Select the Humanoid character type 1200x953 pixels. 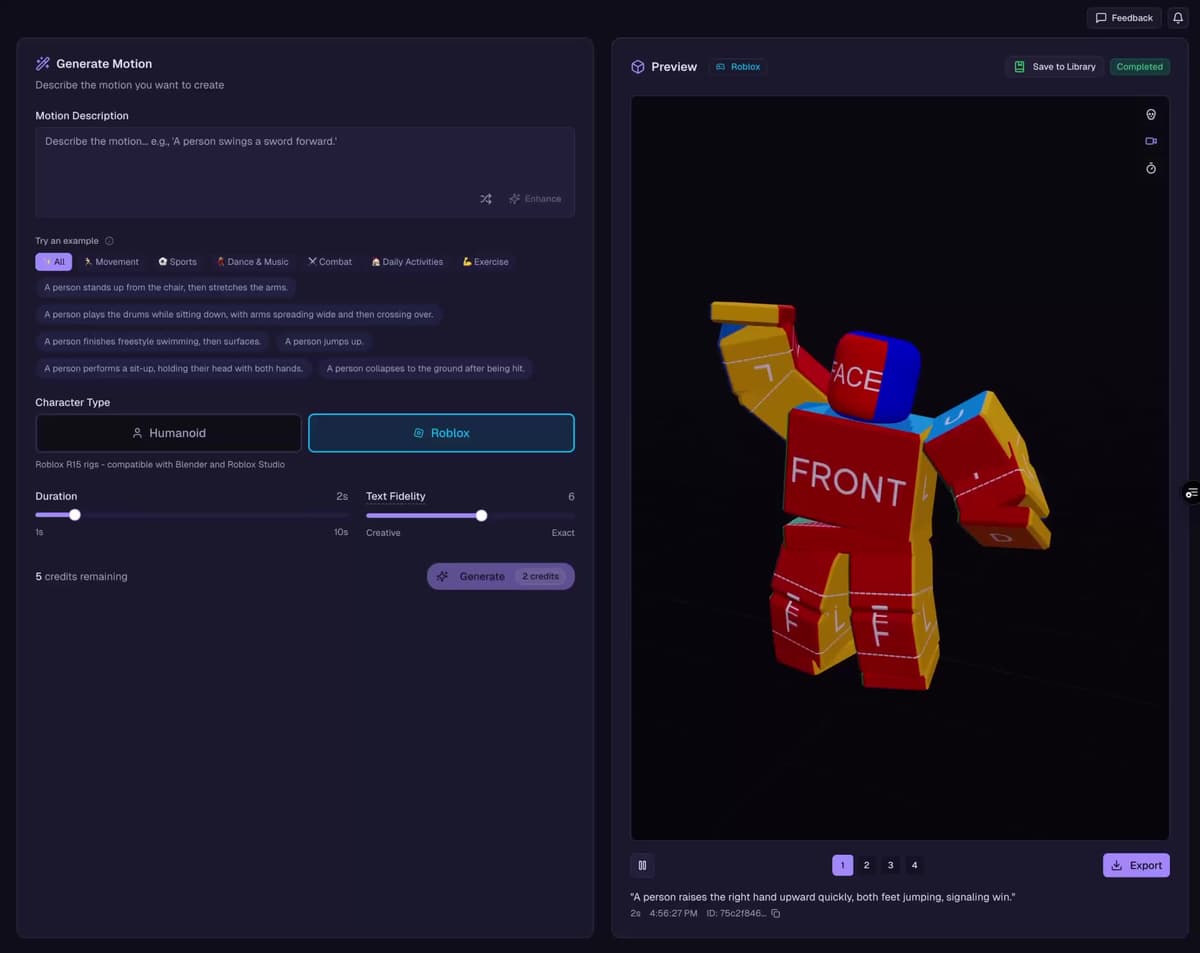[168, 433]
